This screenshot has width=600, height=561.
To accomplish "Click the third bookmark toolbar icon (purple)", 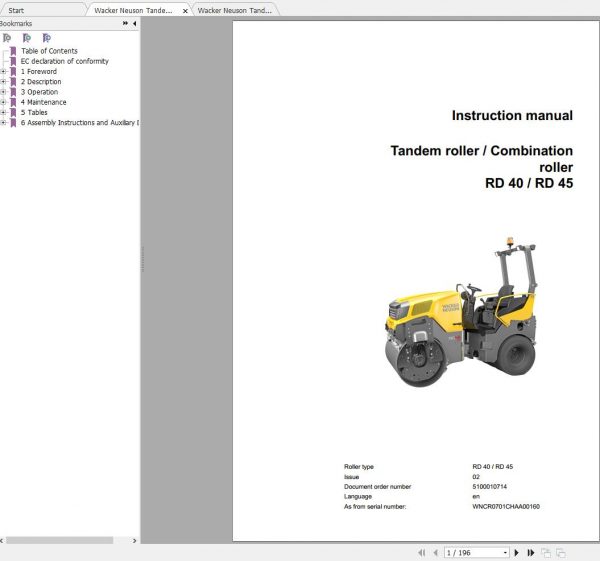I will [x=47, y=38].
